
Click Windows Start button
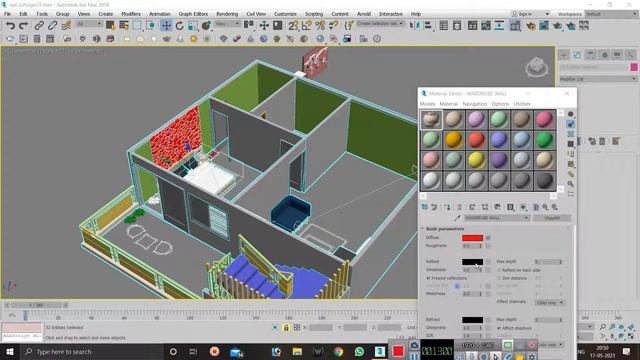tap(9, 351)
